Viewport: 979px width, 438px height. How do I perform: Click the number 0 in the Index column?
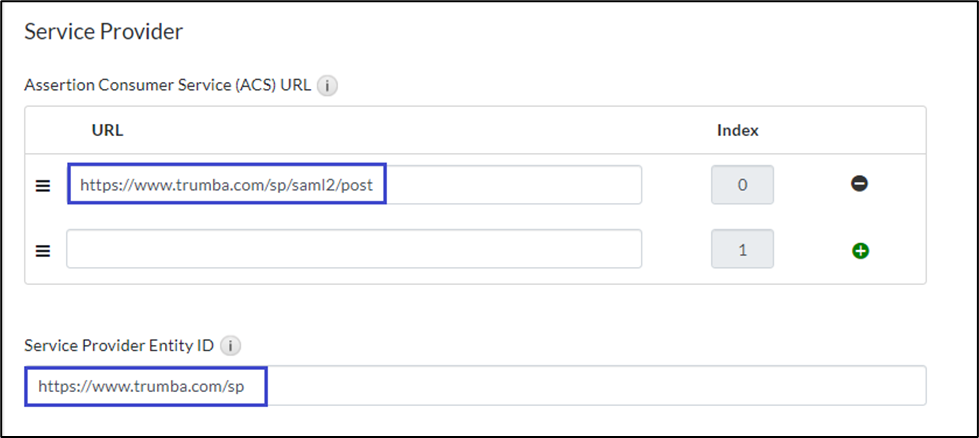pos(742,185)
